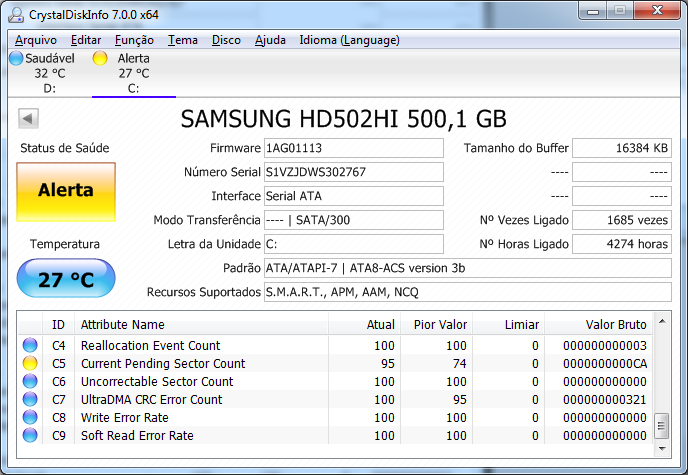
Task: Click the attribute list scrollbar thumb
Action: pyautogui.click(x=662, y=425)
